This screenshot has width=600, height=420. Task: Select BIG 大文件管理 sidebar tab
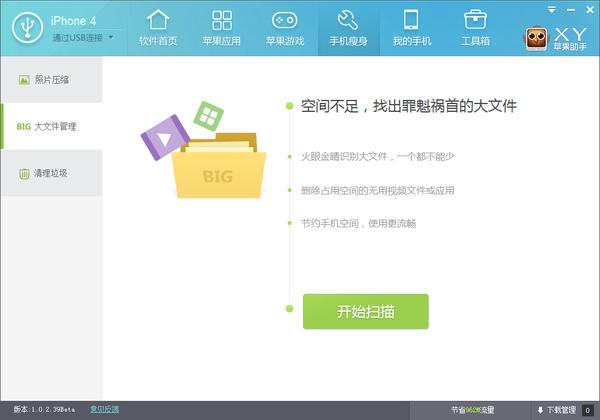(52, 126)
